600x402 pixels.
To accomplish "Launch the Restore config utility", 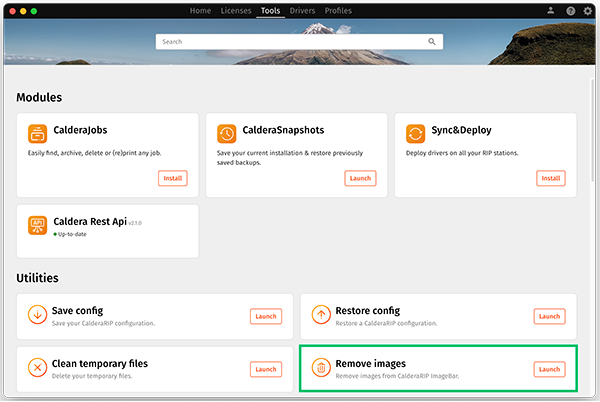I will click(549, 316).
